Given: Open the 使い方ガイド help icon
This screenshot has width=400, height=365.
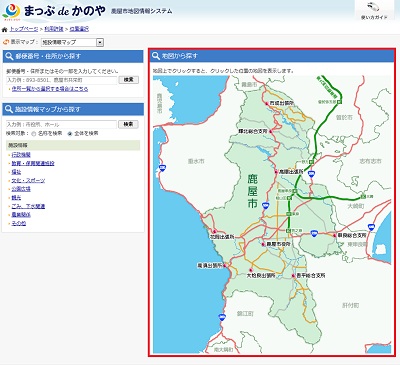Looking at the screenshot, I should (x=374, y=11).
